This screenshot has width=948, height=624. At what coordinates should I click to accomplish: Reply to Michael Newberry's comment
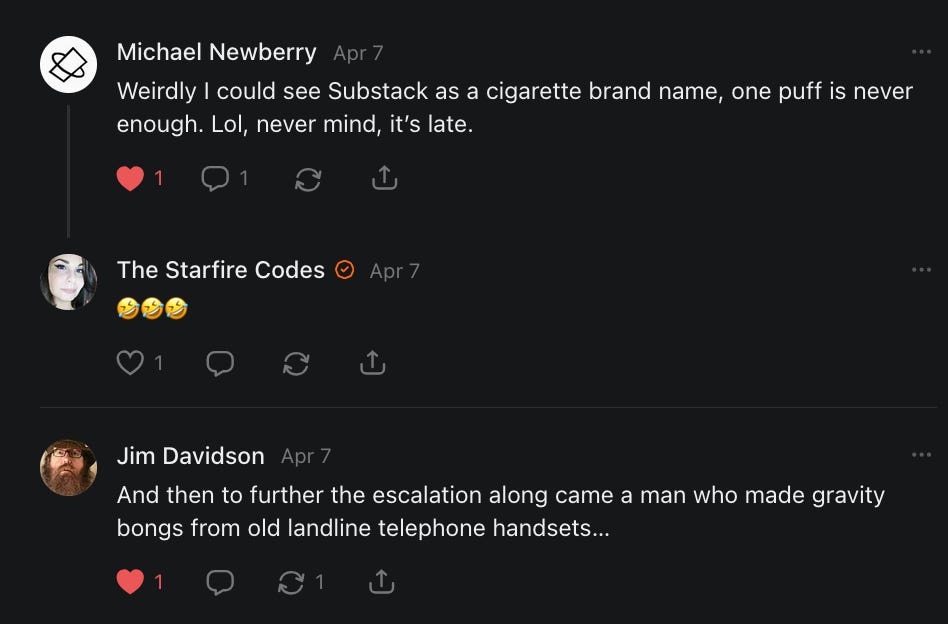coord(215,179)
